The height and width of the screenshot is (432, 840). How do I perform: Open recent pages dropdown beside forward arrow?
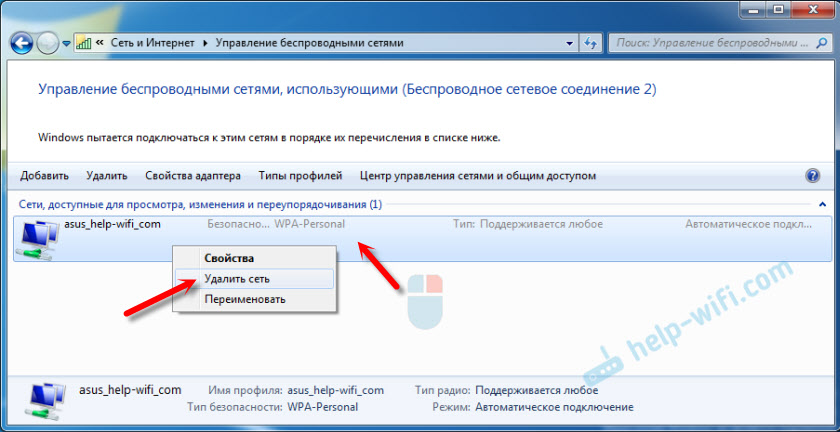click(x=66, y=43)
